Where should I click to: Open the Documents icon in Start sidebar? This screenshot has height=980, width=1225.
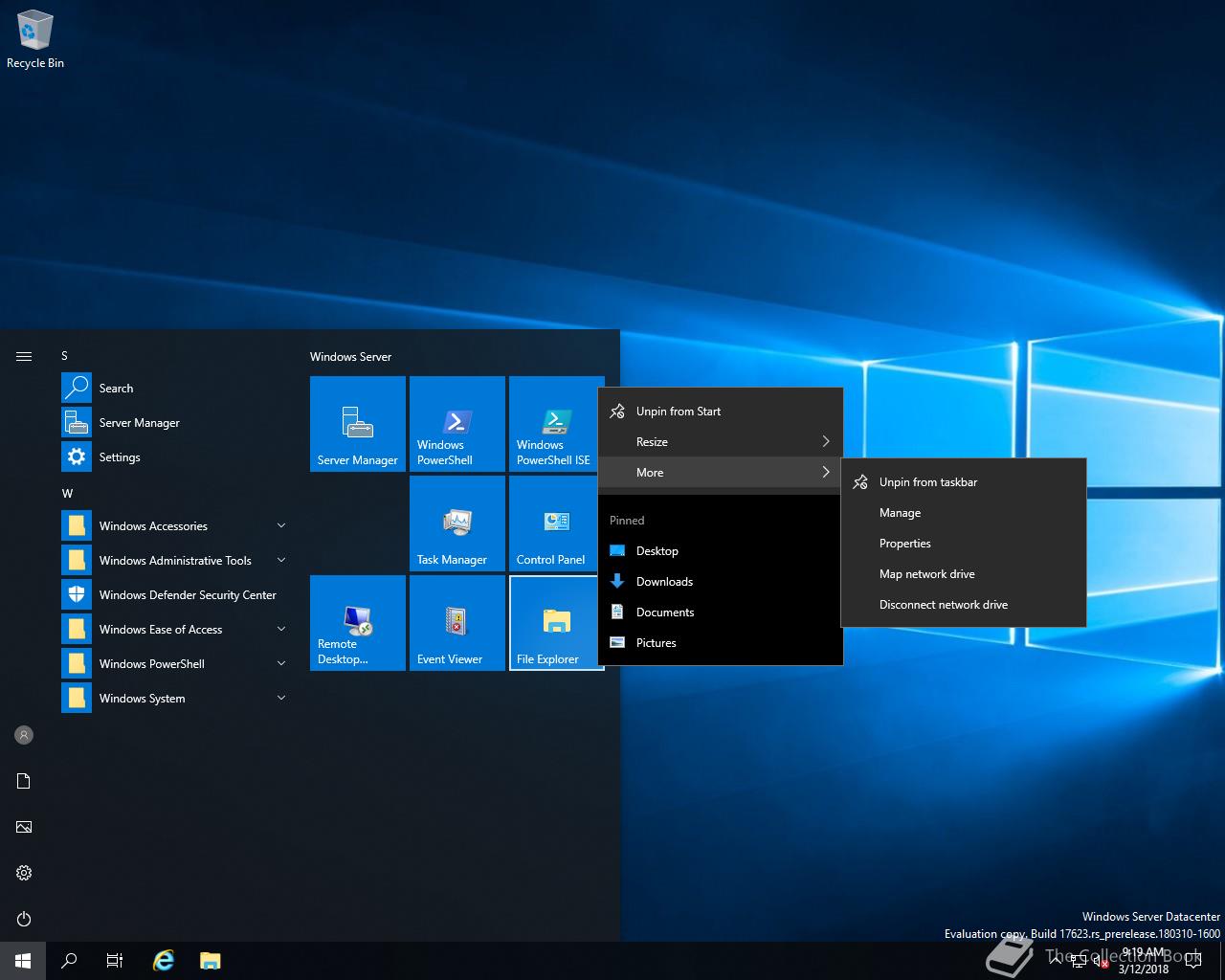coord(24,781)
